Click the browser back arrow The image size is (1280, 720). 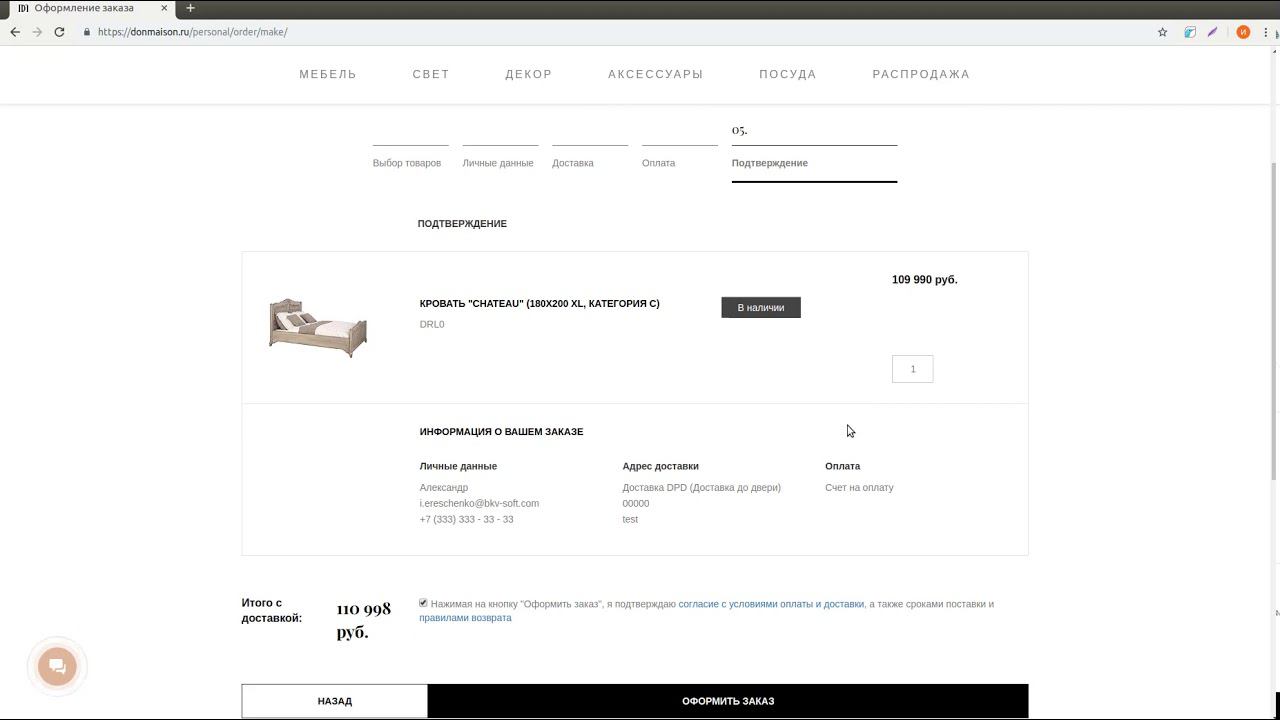pos(15,32)
